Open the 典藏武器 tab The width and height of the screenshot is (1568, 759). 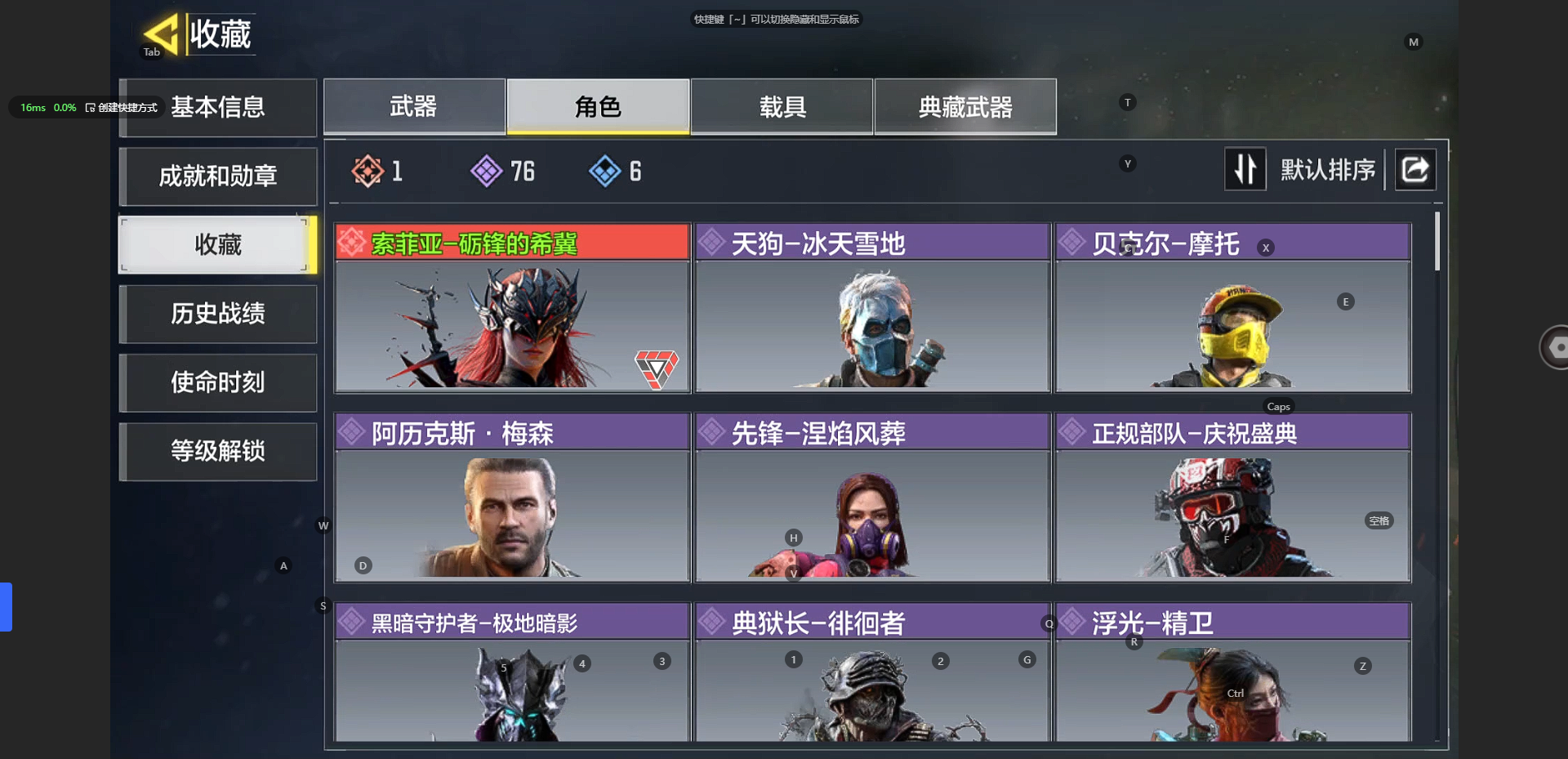965,106
